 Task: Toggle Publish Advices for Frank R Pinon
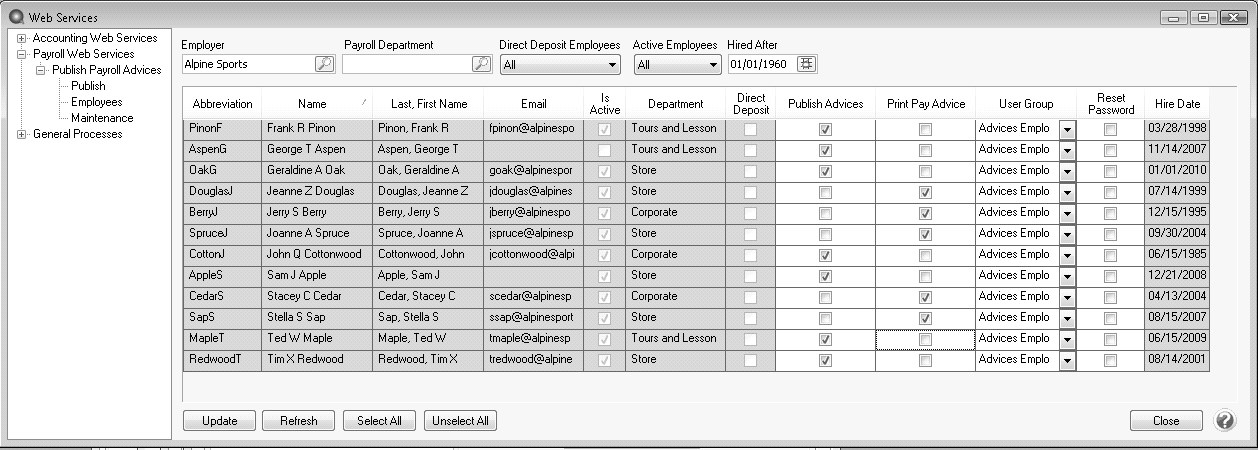click(x=825, y=129)
